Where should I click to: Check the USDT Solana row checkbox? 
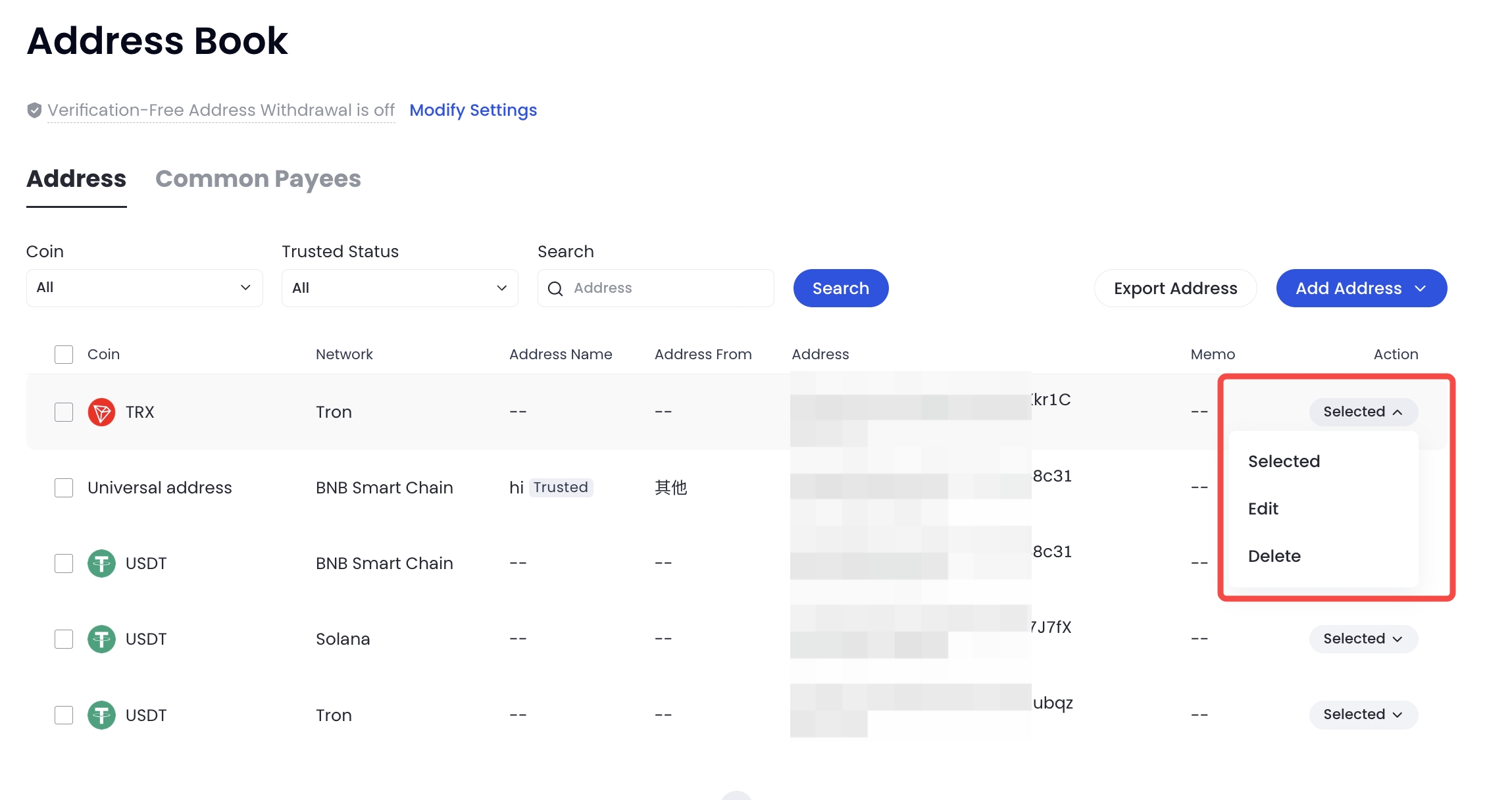64,639
